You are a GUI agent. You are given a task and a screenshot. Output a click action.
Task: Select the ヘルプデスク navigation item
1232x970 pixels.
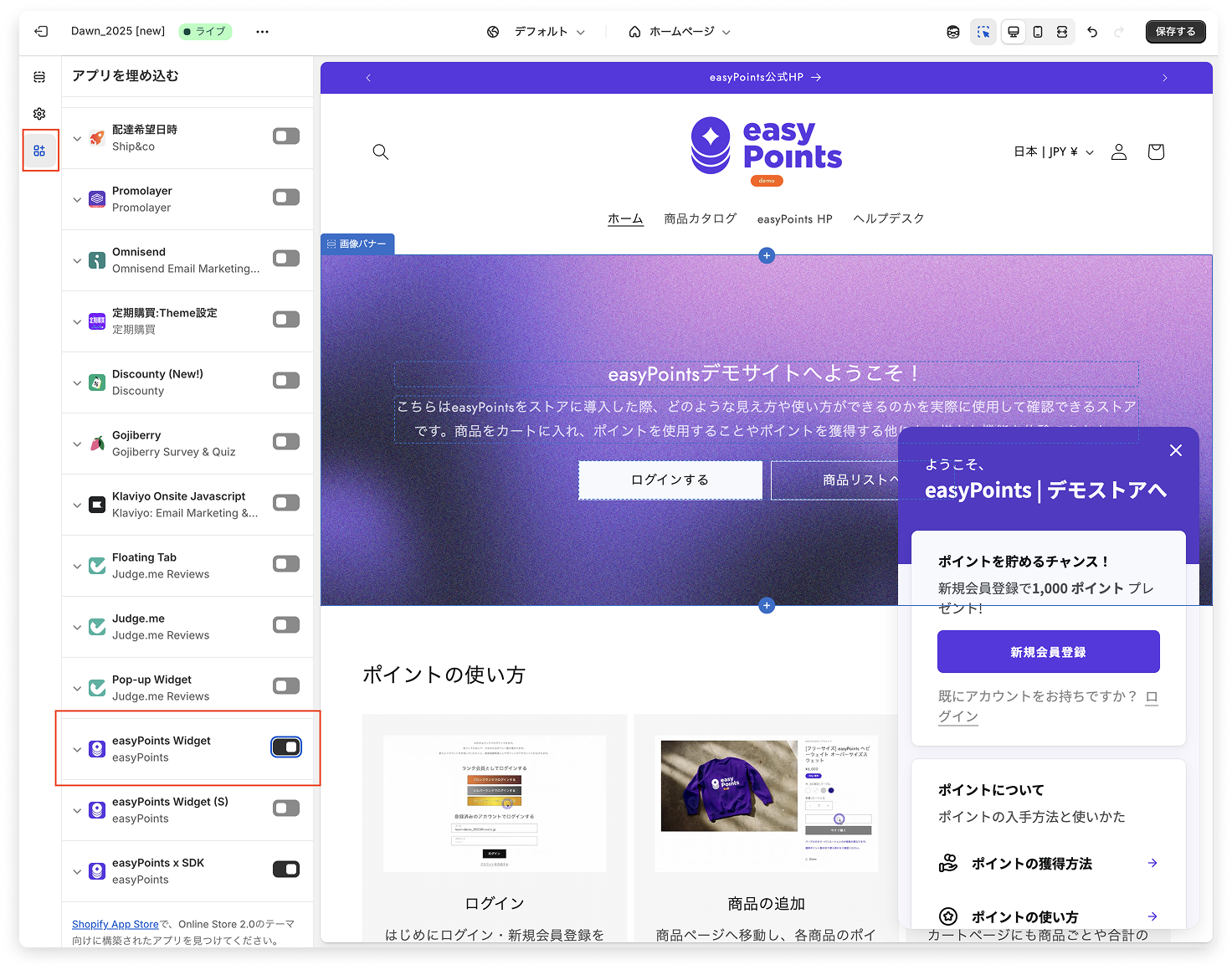pos(889,218)
